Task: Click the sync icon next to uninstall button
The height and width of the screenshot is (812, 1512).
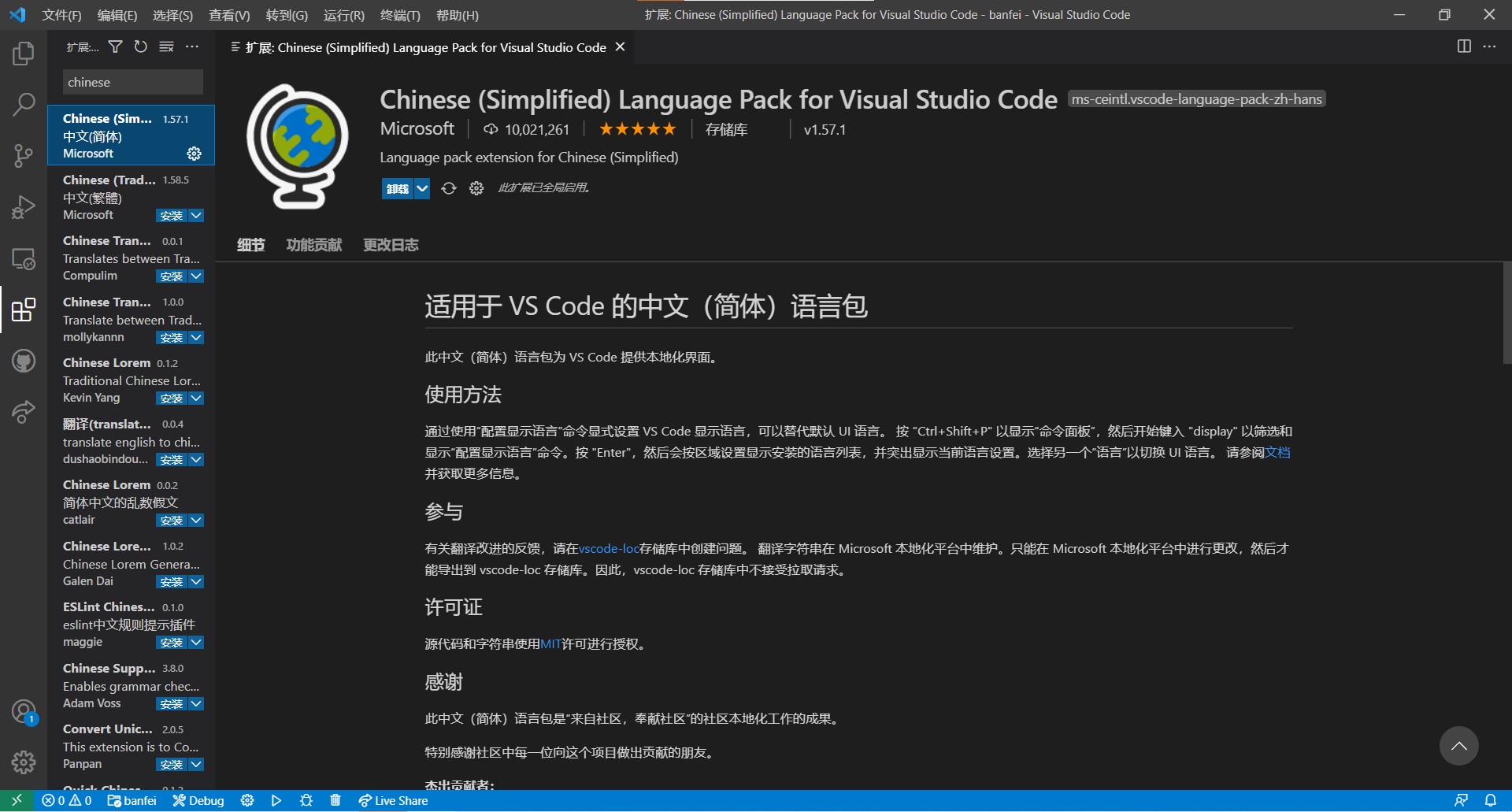Action: click(449, 188)
